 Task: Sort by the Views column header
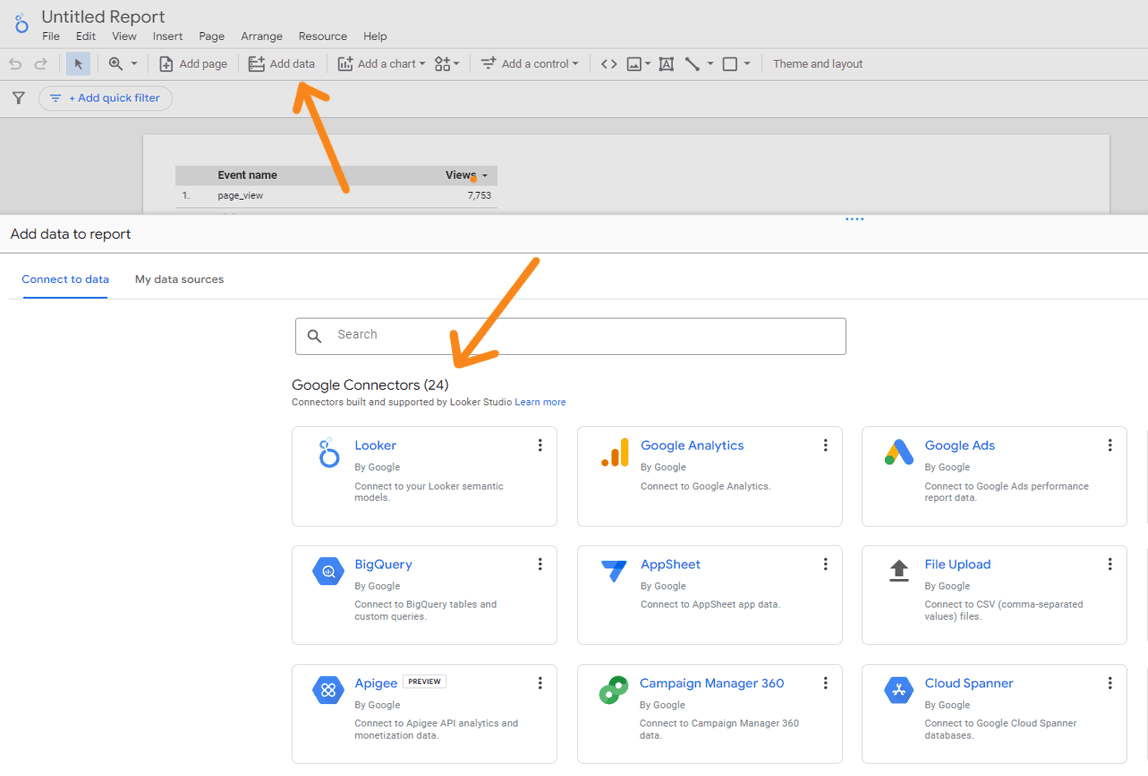(x=461, y=175)
